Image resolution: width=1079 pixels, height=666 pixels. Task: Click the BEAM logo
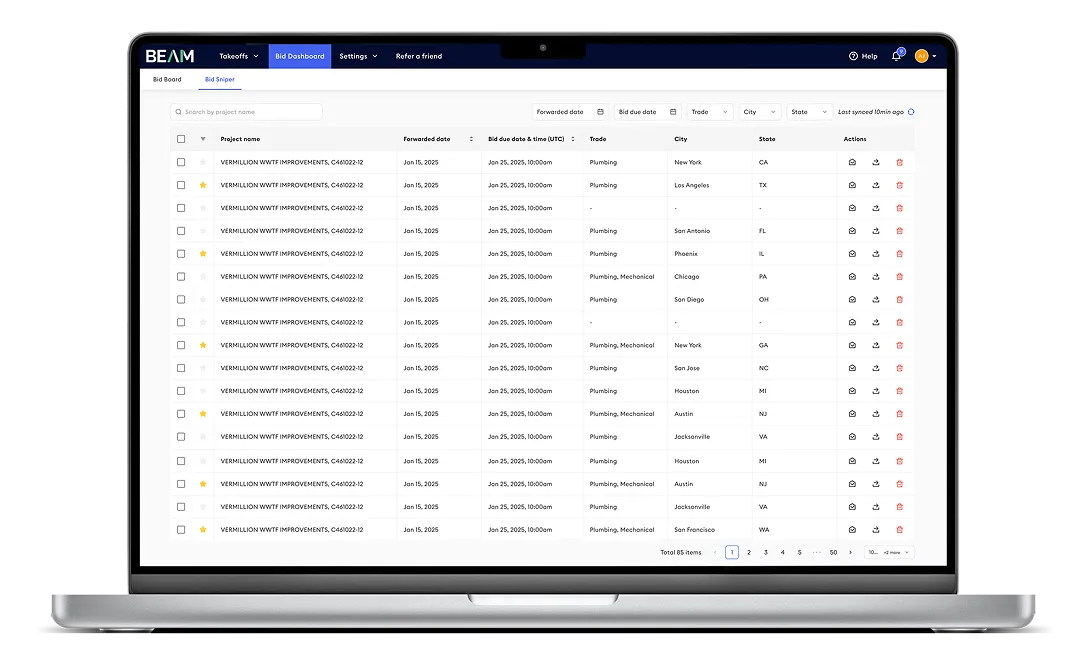coord(169,56)
